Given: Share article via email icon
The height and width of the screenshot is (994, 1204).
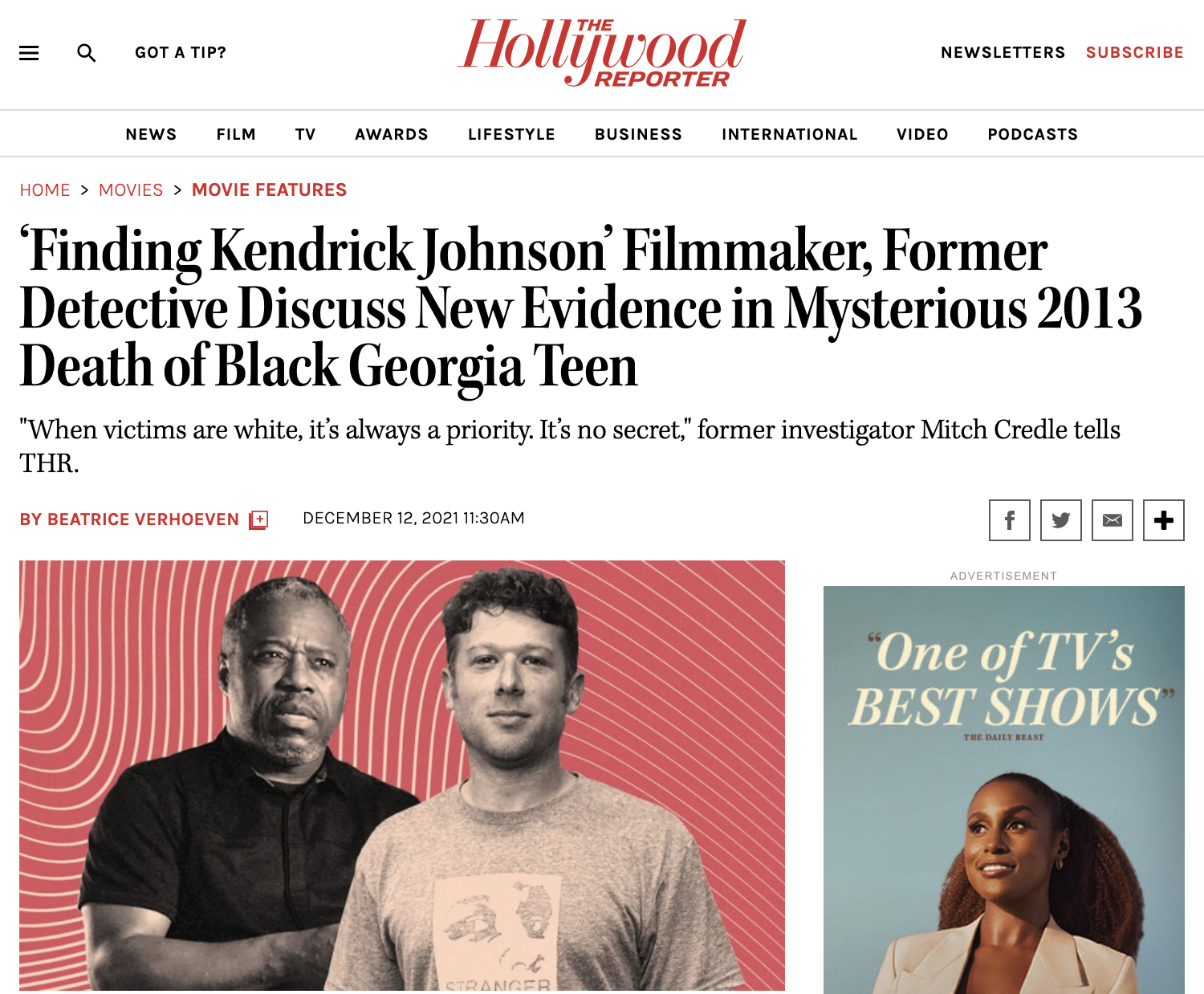Looking at the screenshot, I should 1112,520.
